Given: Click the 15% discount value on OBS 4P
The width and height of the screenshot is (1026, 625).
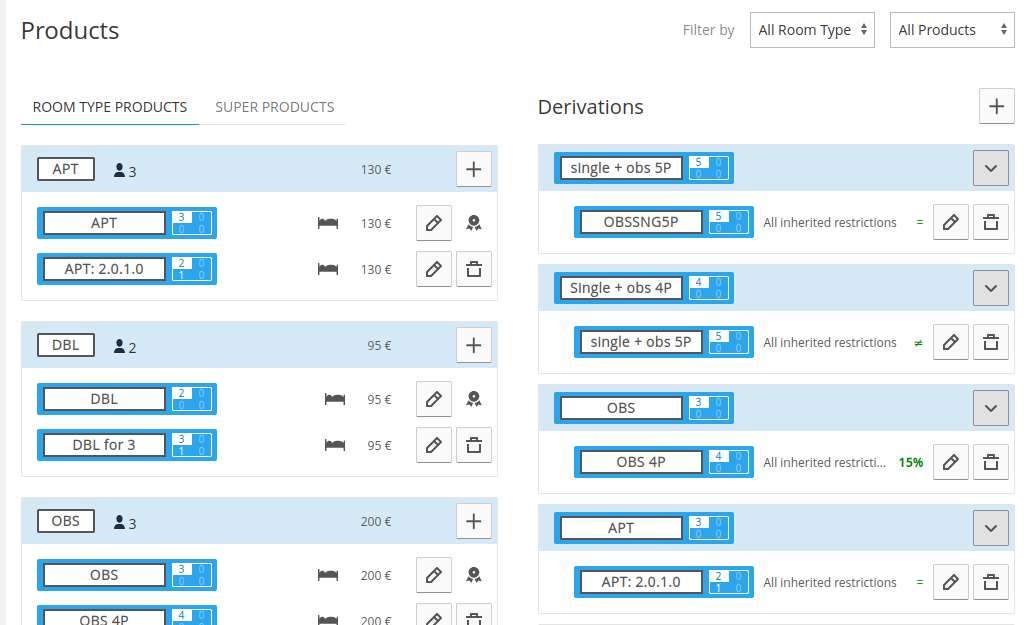Looking at the screenshot, I should coord(910,462).
